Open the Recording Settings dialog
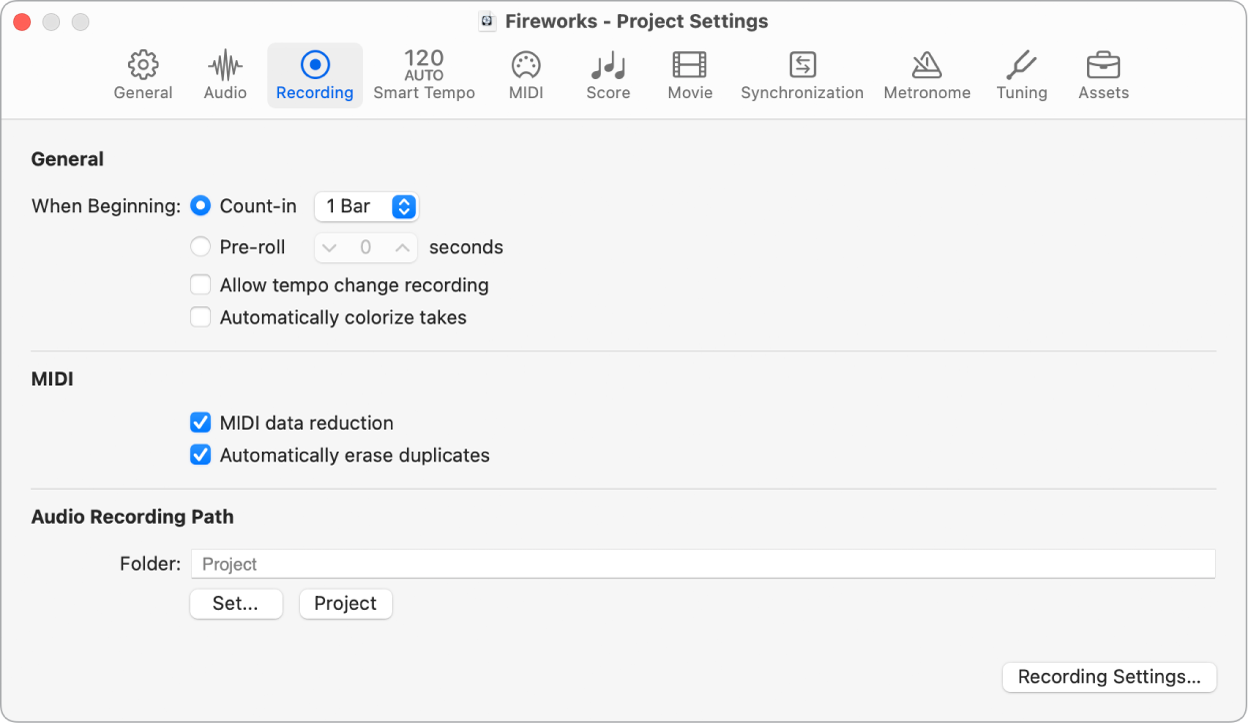This screenshot has height=724, width=1248. point(1108,677)
